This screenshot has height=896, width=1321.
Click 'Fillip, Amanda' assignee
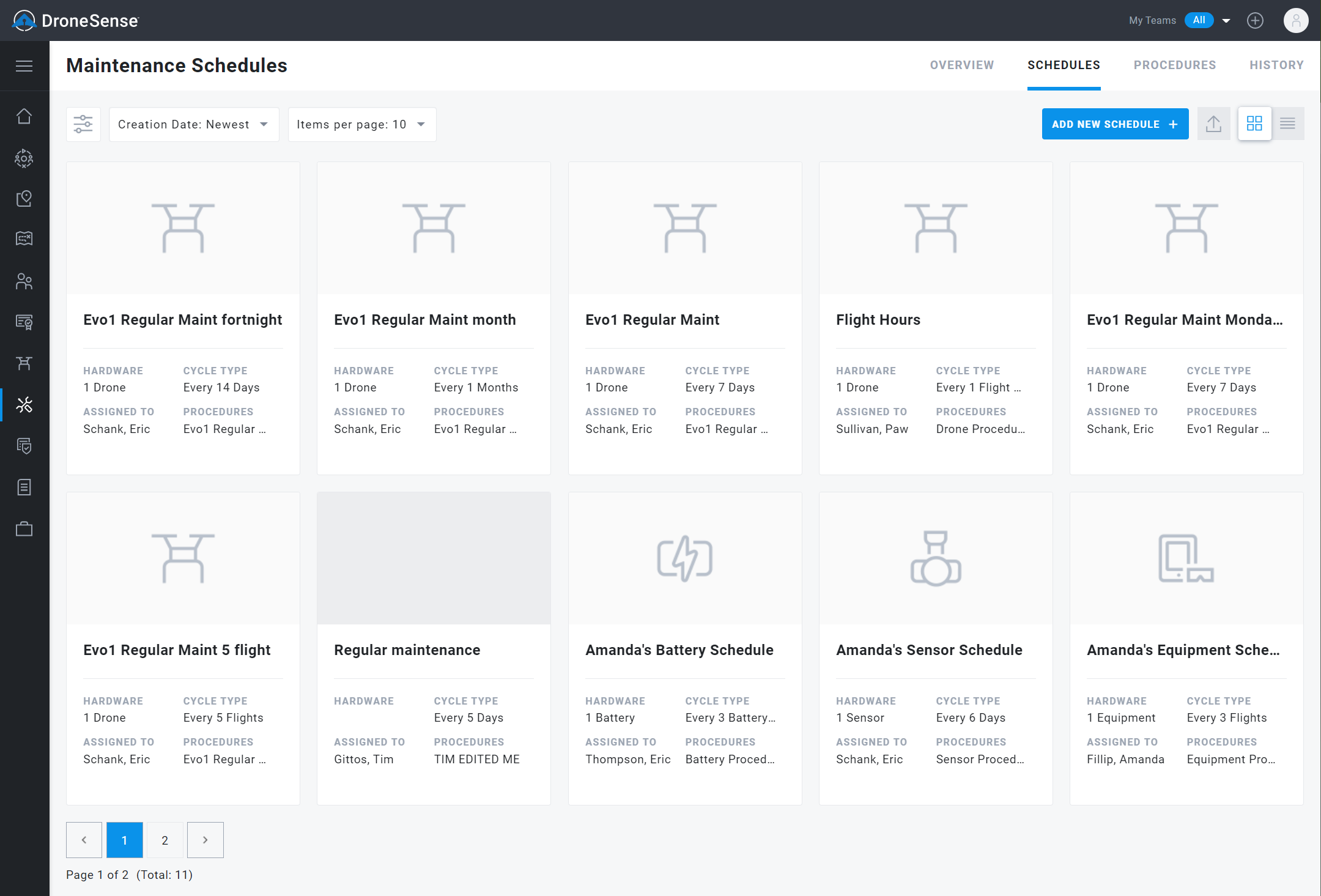[1125, 759]
